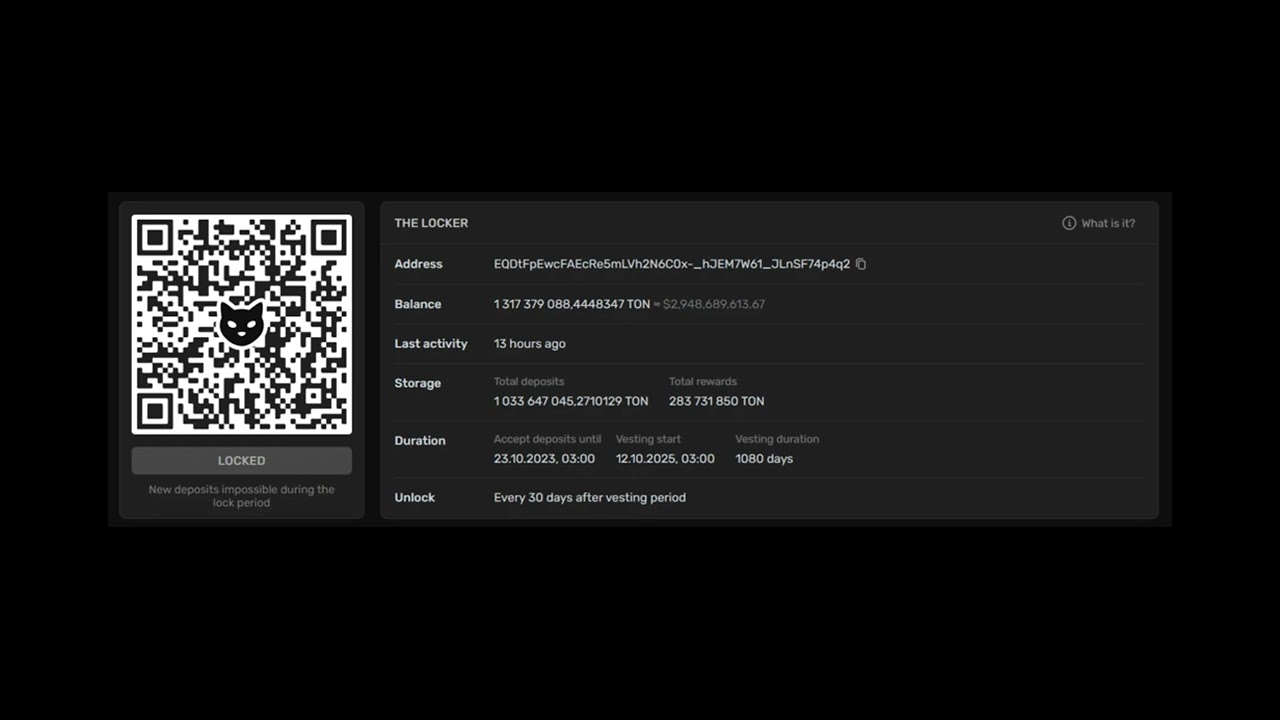Viewport: 1280px width, 720px height.
Task: Click the 'THE LOCKER' panel title
Action: (431, 223)
